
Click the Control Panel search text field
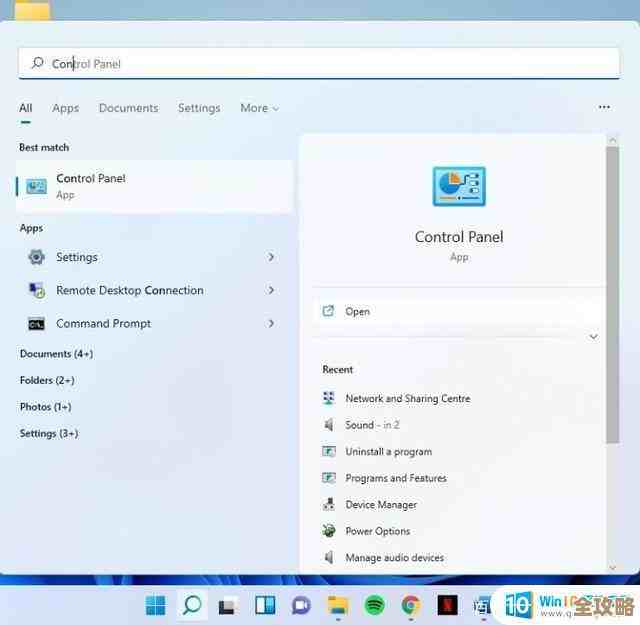[318, 63]
